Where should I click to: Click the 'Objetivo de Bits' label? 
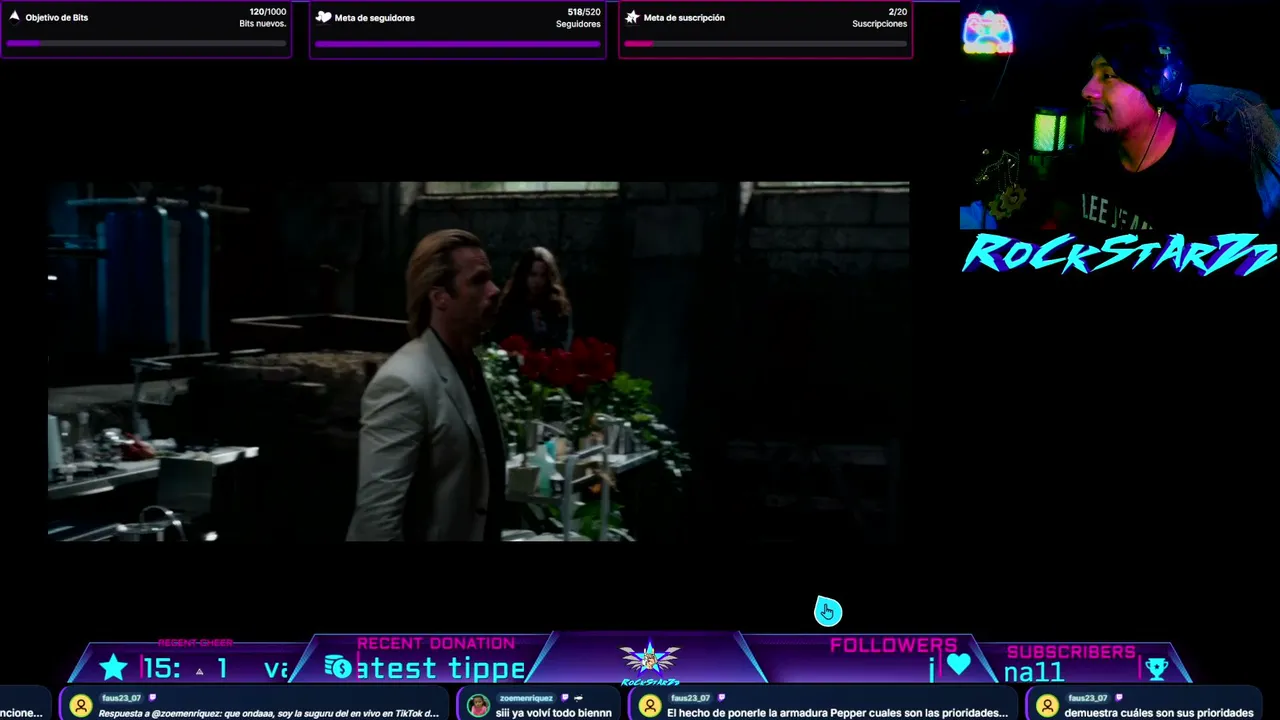[x=57, y=18]
